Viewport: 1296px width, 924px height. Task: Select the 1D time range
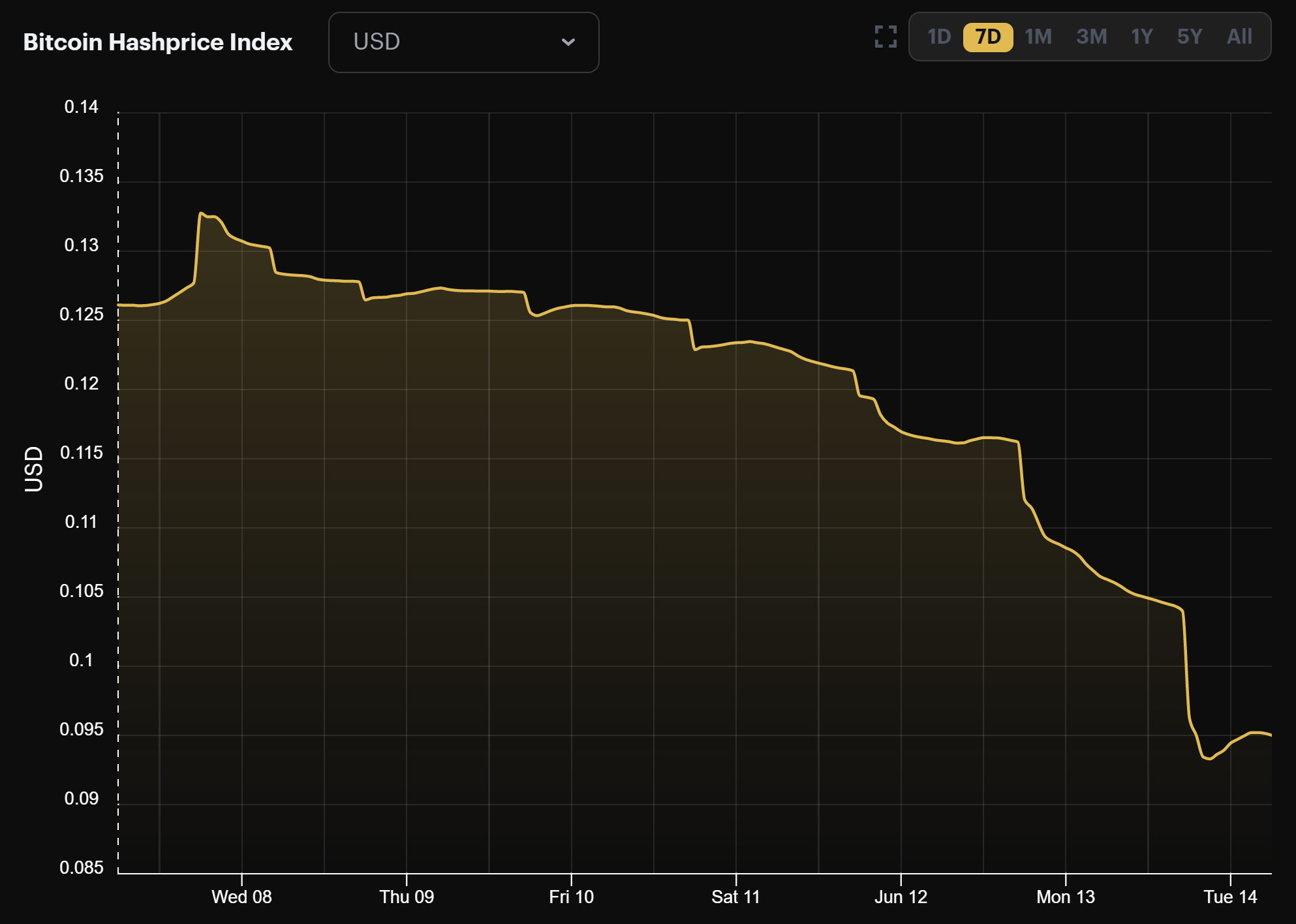[940, 37]
